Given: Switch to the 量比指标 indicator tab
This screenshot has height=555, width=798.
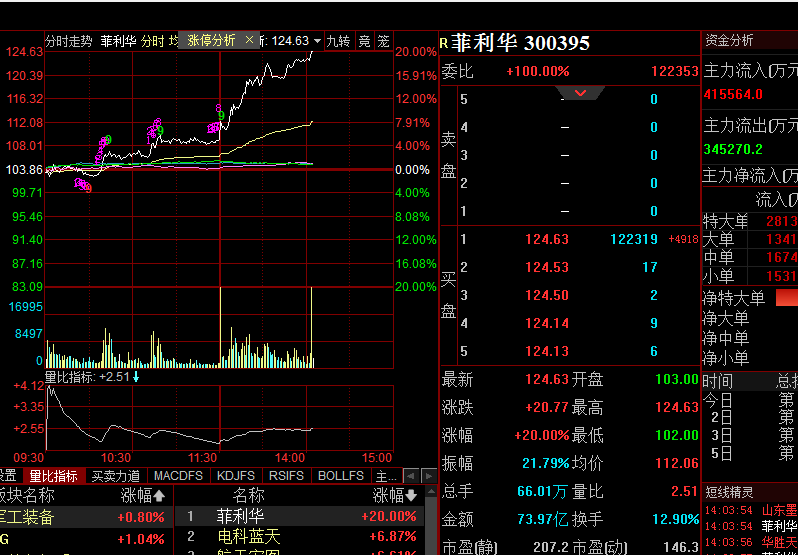Looking at the screenshot, I should pyautogui.click(x=53, y=476).
